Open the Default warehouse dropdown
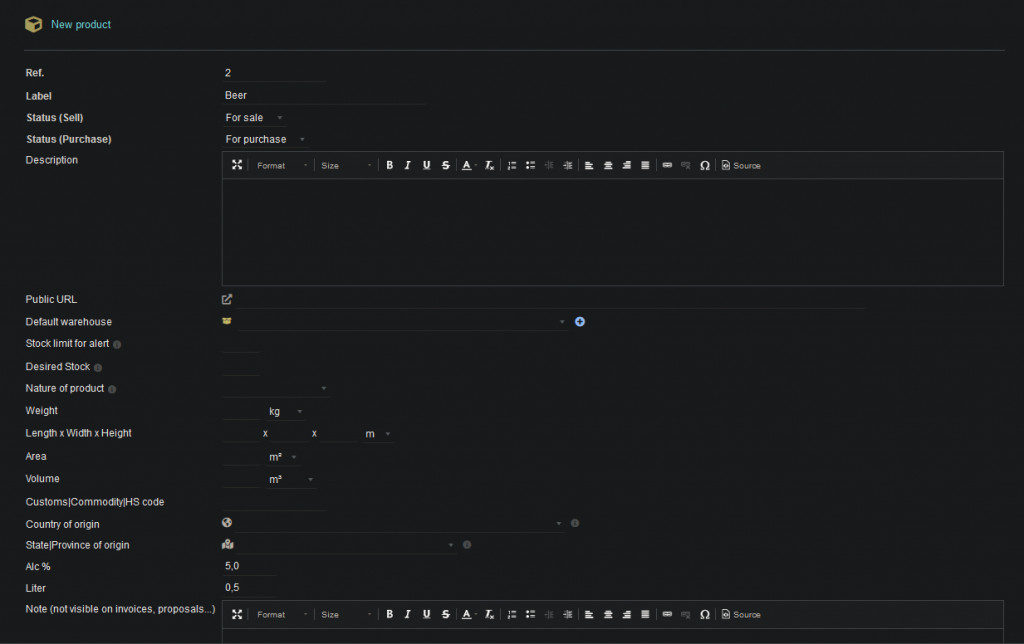Screen dimensions: 1024x644 tap(402, 321)
